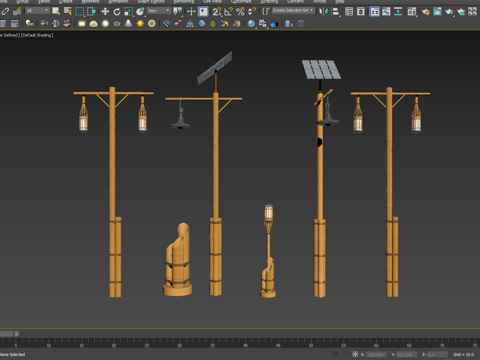Select the Bind to Space Warp tool
Viewport: 480px width, 360px height.
pyautogui.click(x=17, y=12)
